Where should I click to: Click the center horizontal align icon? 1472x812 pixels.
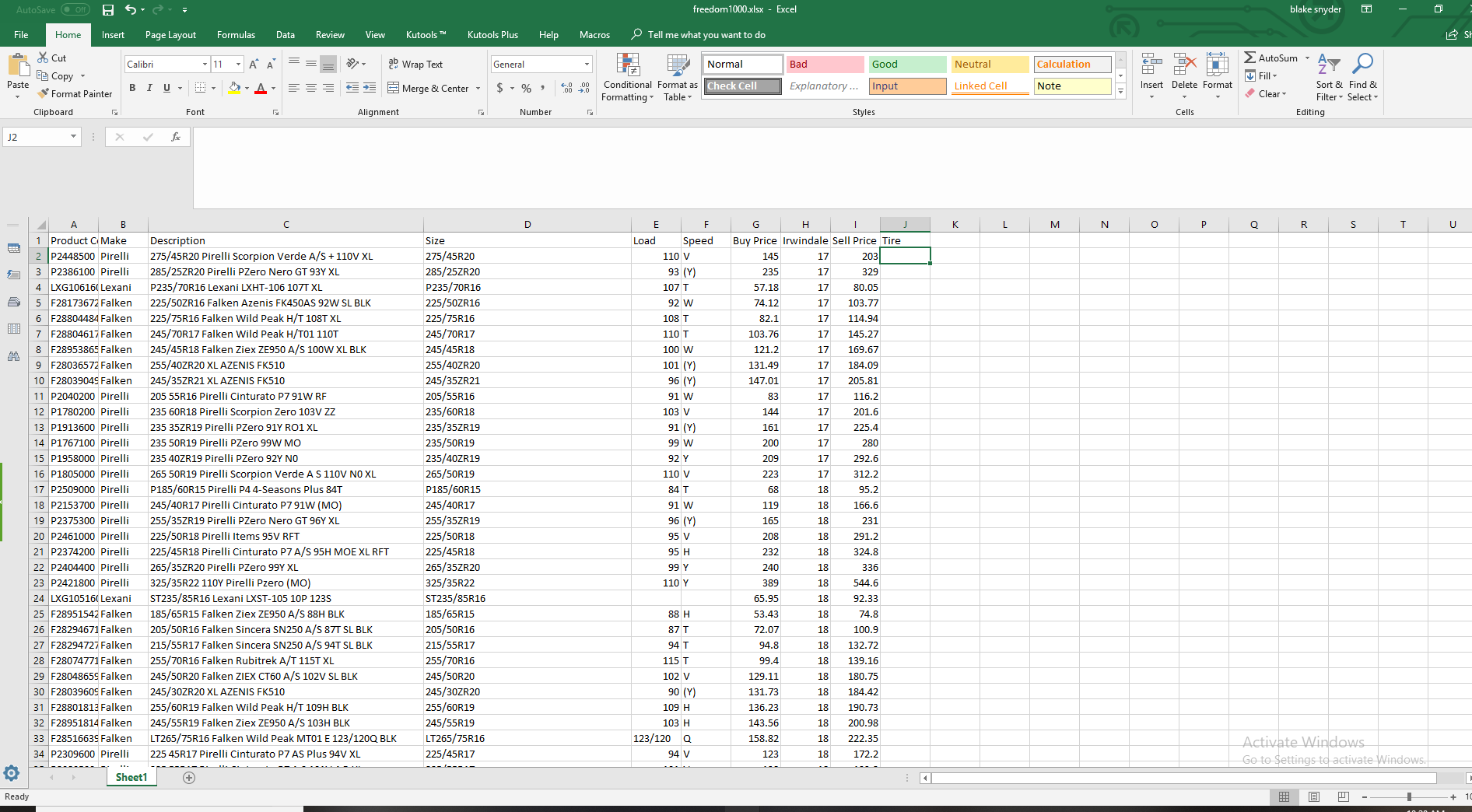311,88
